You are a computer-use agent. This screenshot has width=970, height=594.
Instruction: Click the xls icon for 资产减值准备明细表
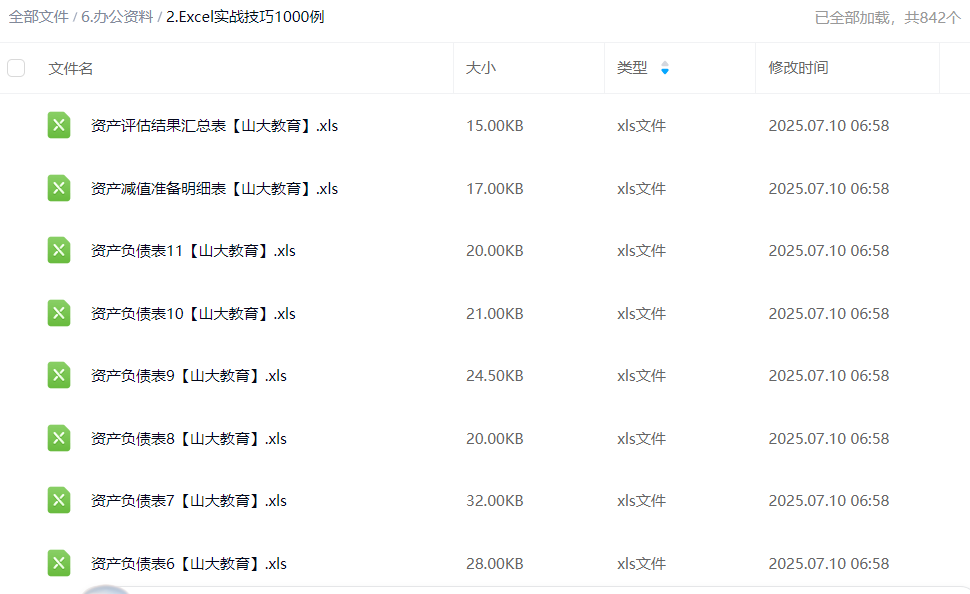coord(59,188)
